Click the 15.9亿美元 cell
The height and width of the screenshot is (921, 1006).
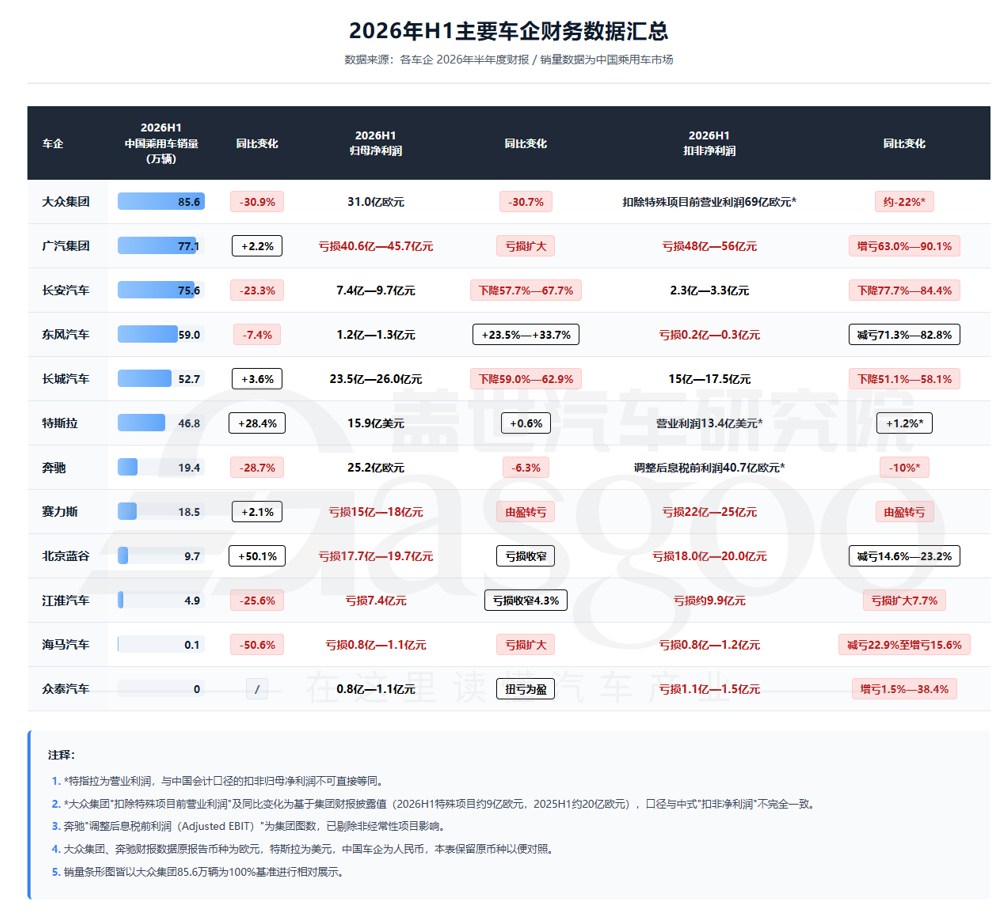click(375, 423)
